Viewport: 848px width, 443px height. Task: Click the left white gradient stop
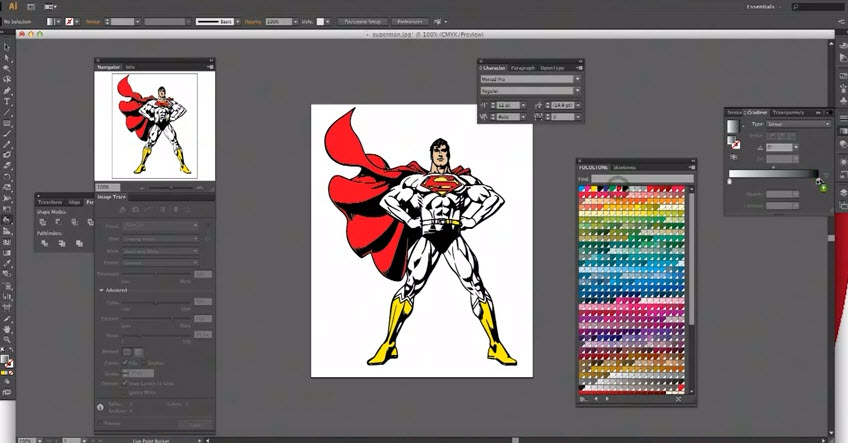click(730, 181)
